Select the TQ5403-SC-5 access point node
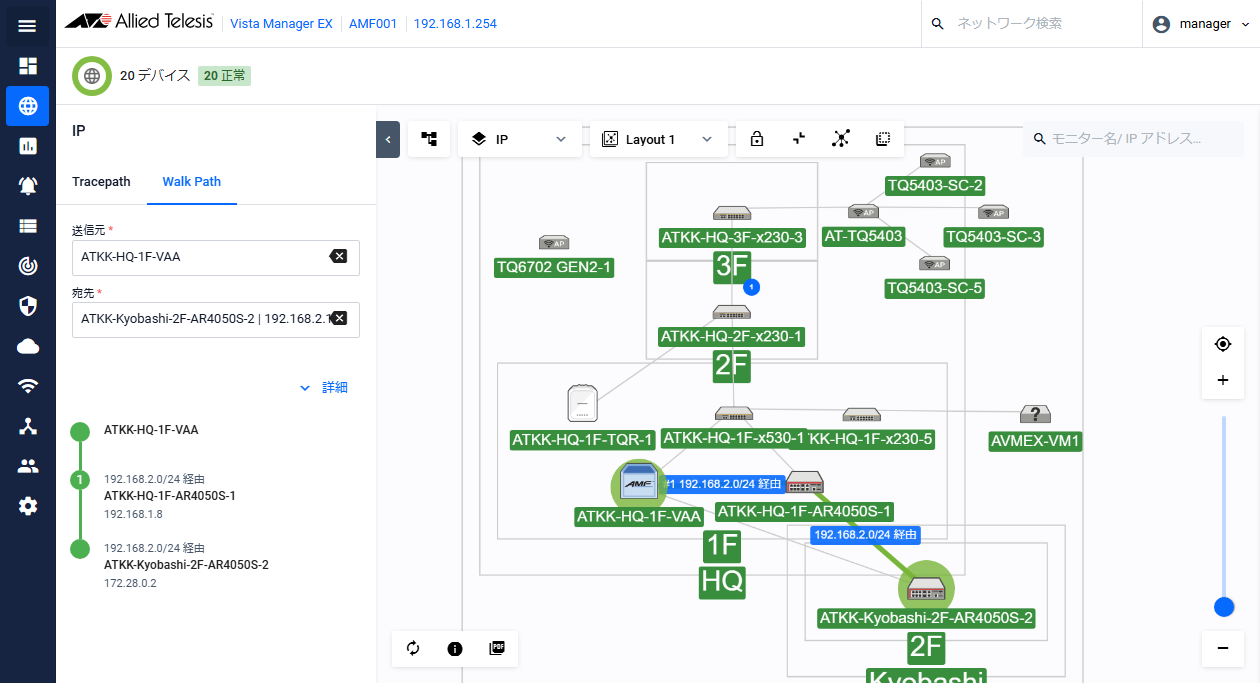Viewport: 1260px width, 683px height. [935, 264]
